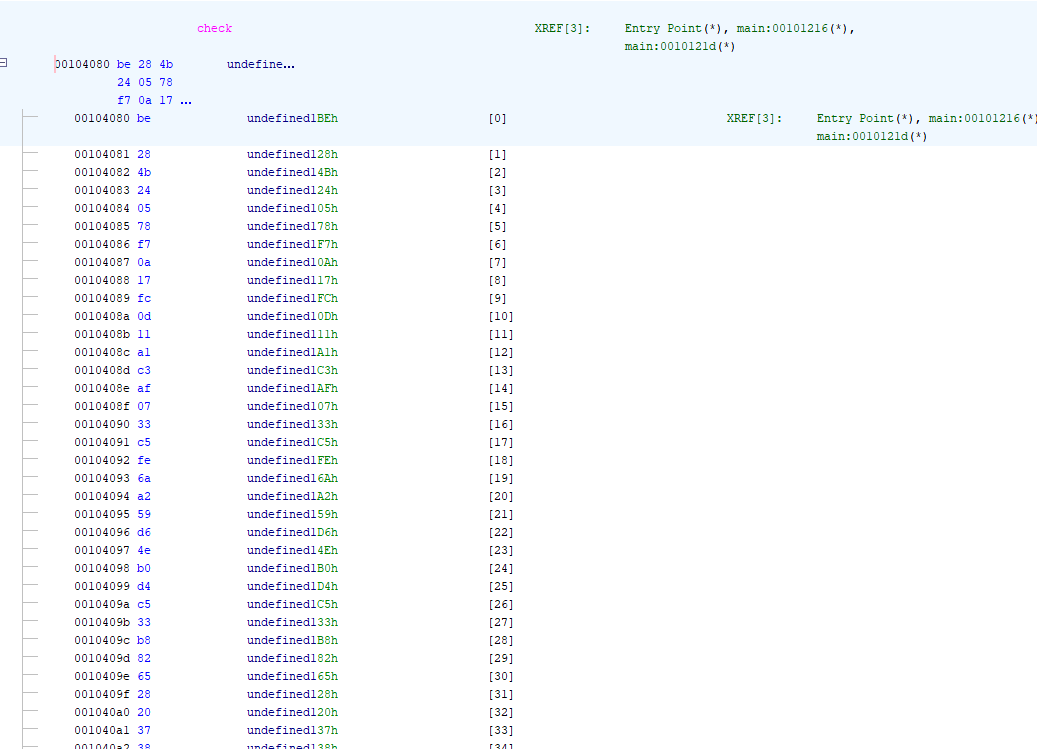
Task: Select the XREF[3] label at top
Action: click(x=562, y=29)
